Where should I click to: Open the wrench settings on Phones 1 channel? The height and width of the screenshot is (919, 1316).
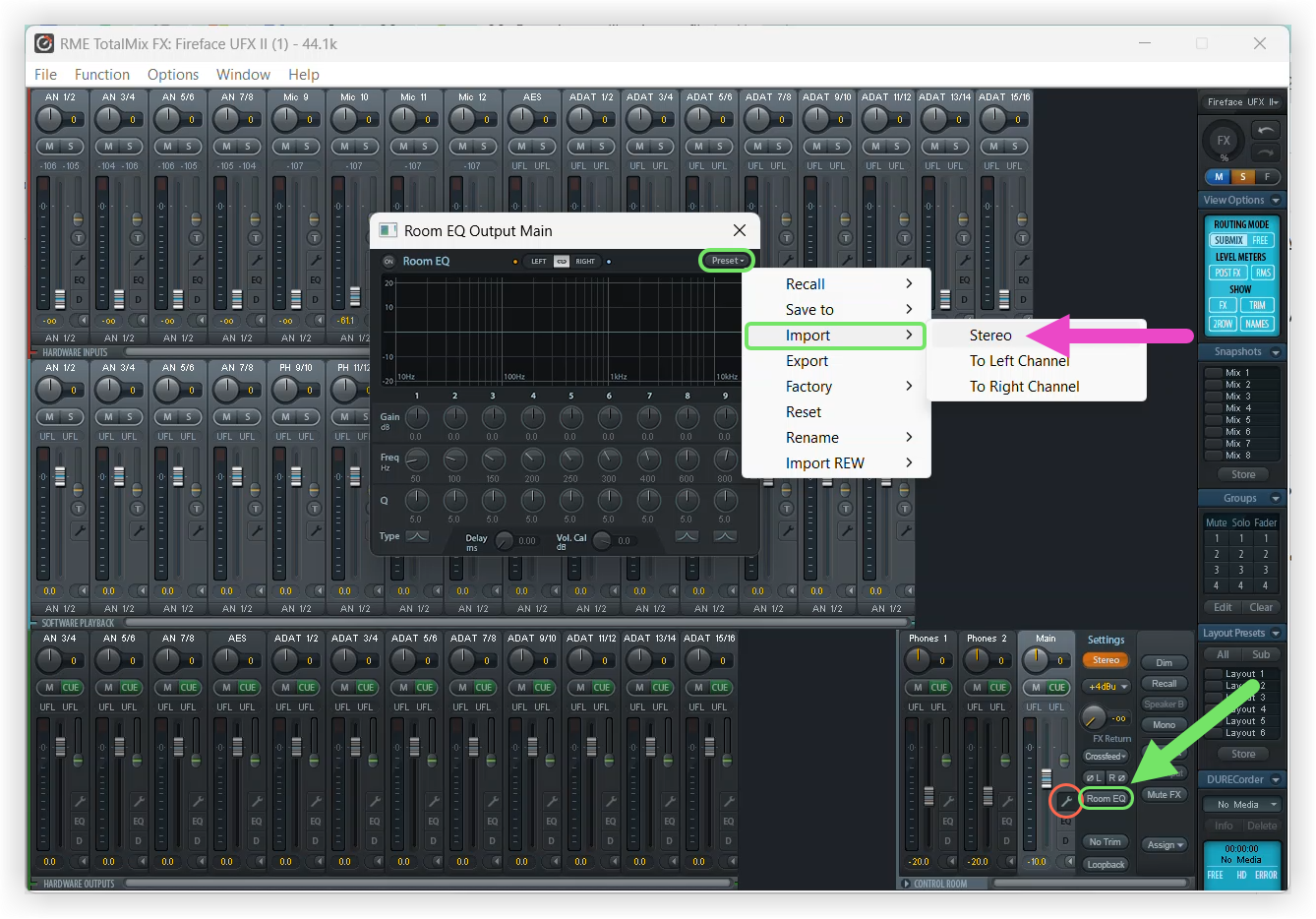[948, 801]
